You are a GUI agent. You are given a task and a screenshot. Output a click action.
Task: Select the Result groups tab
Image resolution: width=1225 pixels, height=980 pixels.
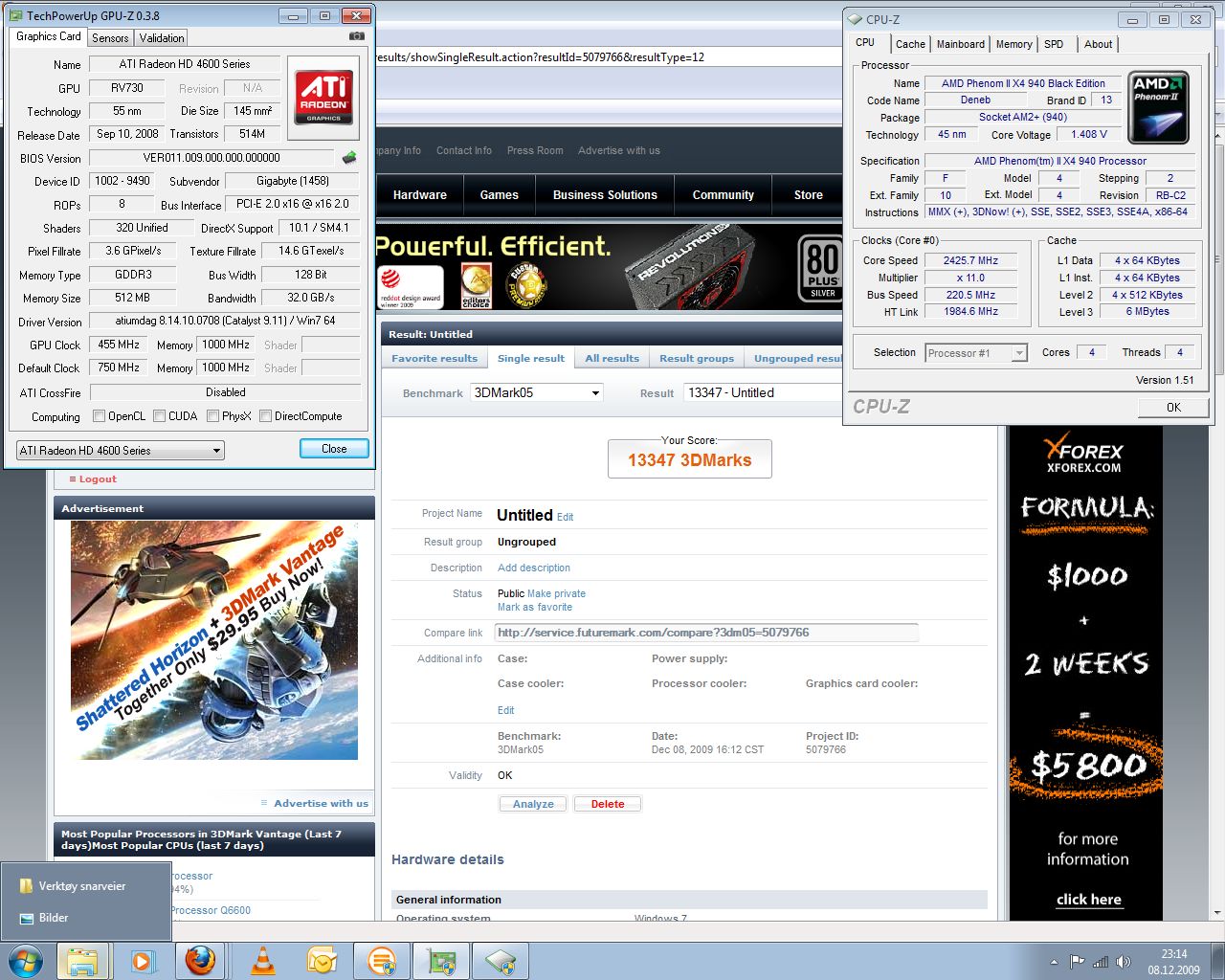pos(697,358)
